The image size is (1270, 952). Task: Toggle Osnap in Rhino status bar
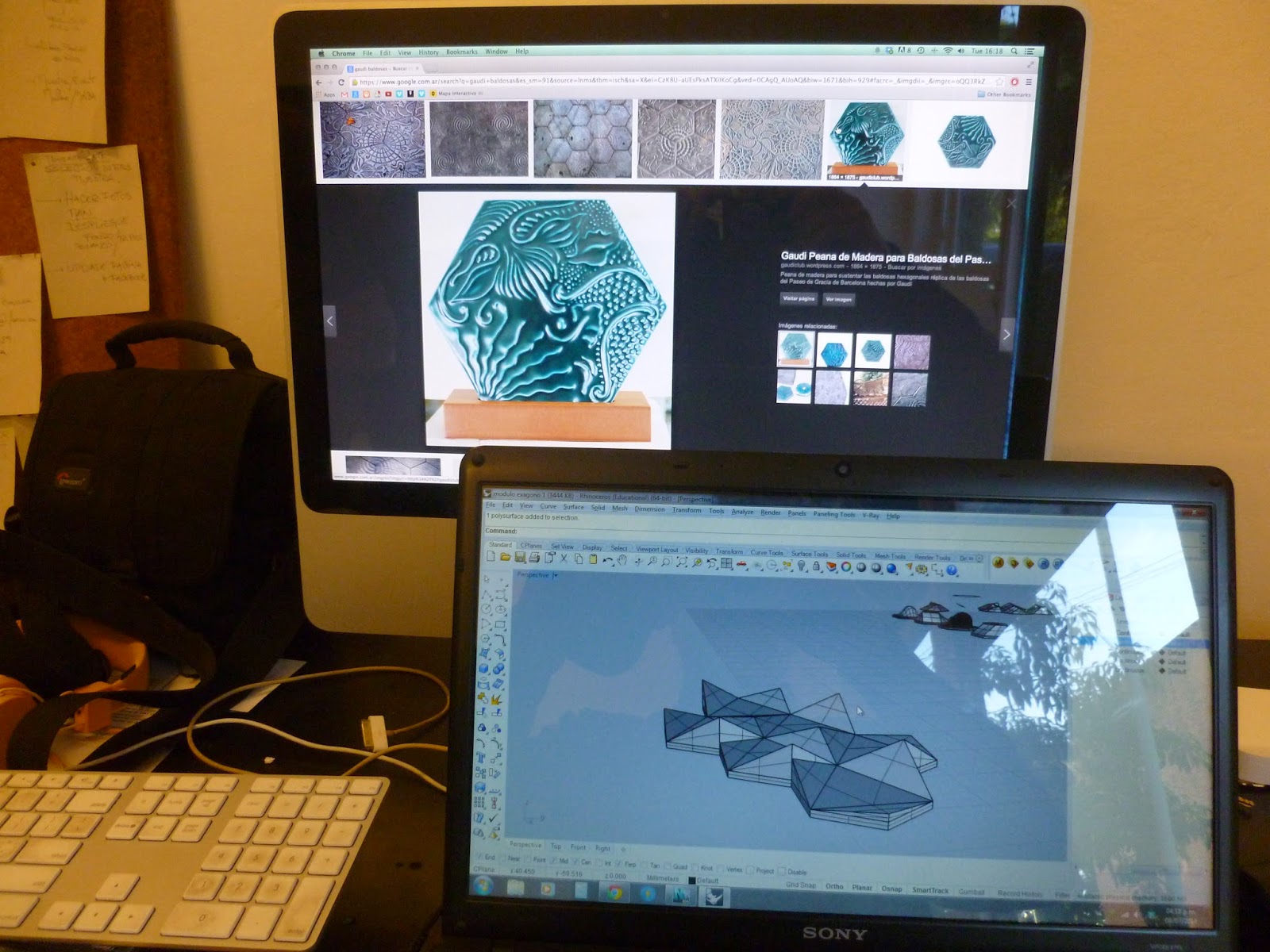coord(891,889)
